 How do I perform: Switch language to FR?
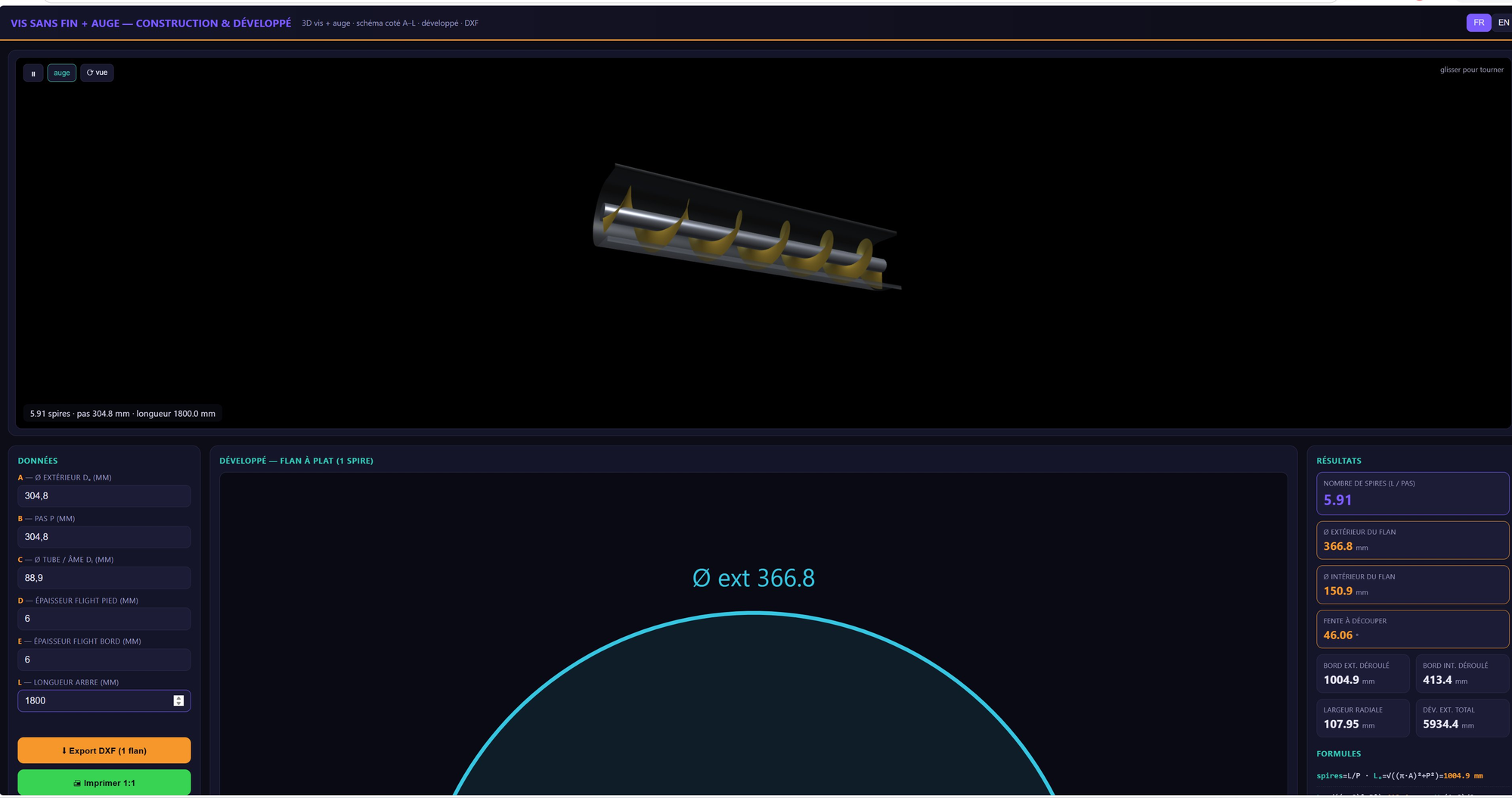coord(1479,23)
